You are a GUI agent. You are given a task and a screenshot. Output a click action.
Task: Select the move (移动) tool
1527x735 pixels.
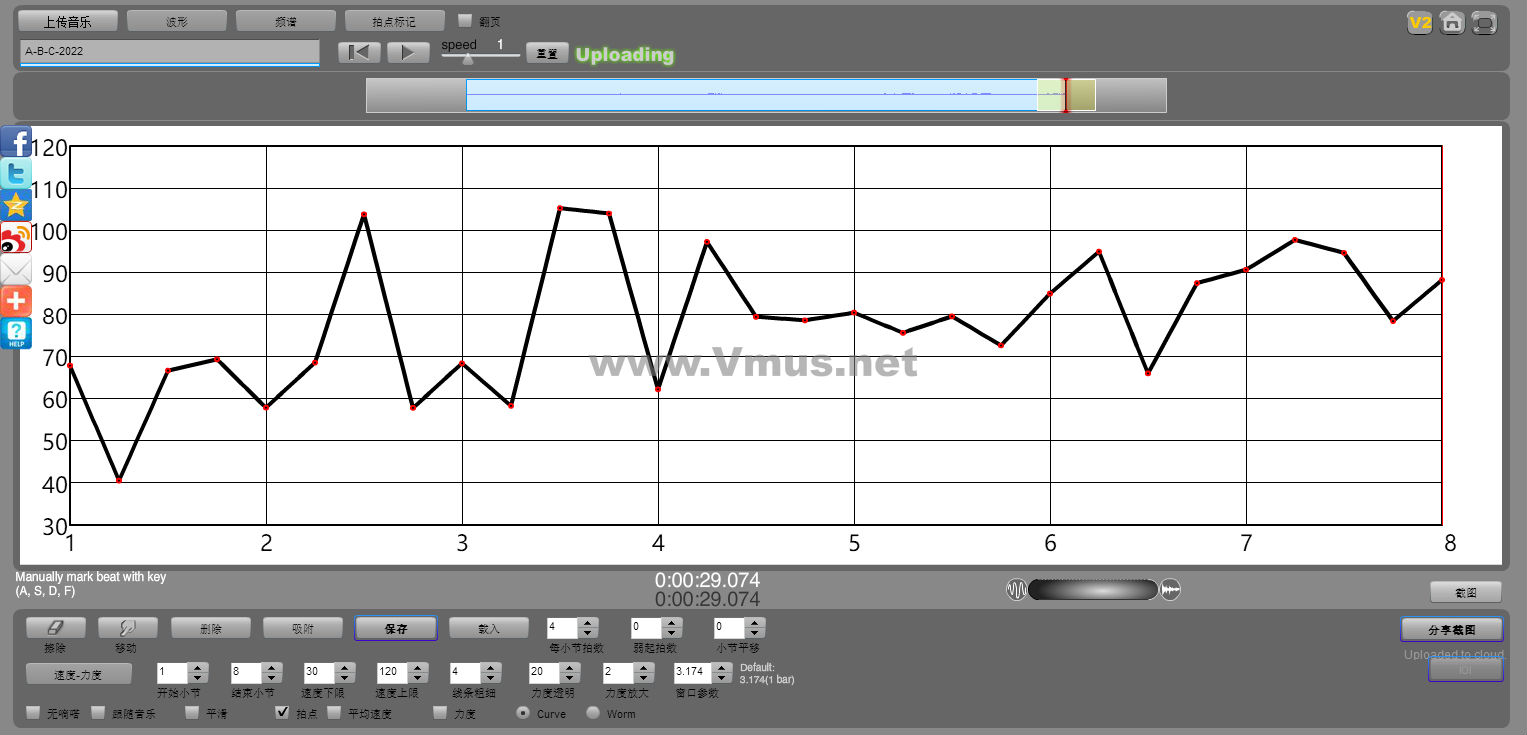(125, 628)
